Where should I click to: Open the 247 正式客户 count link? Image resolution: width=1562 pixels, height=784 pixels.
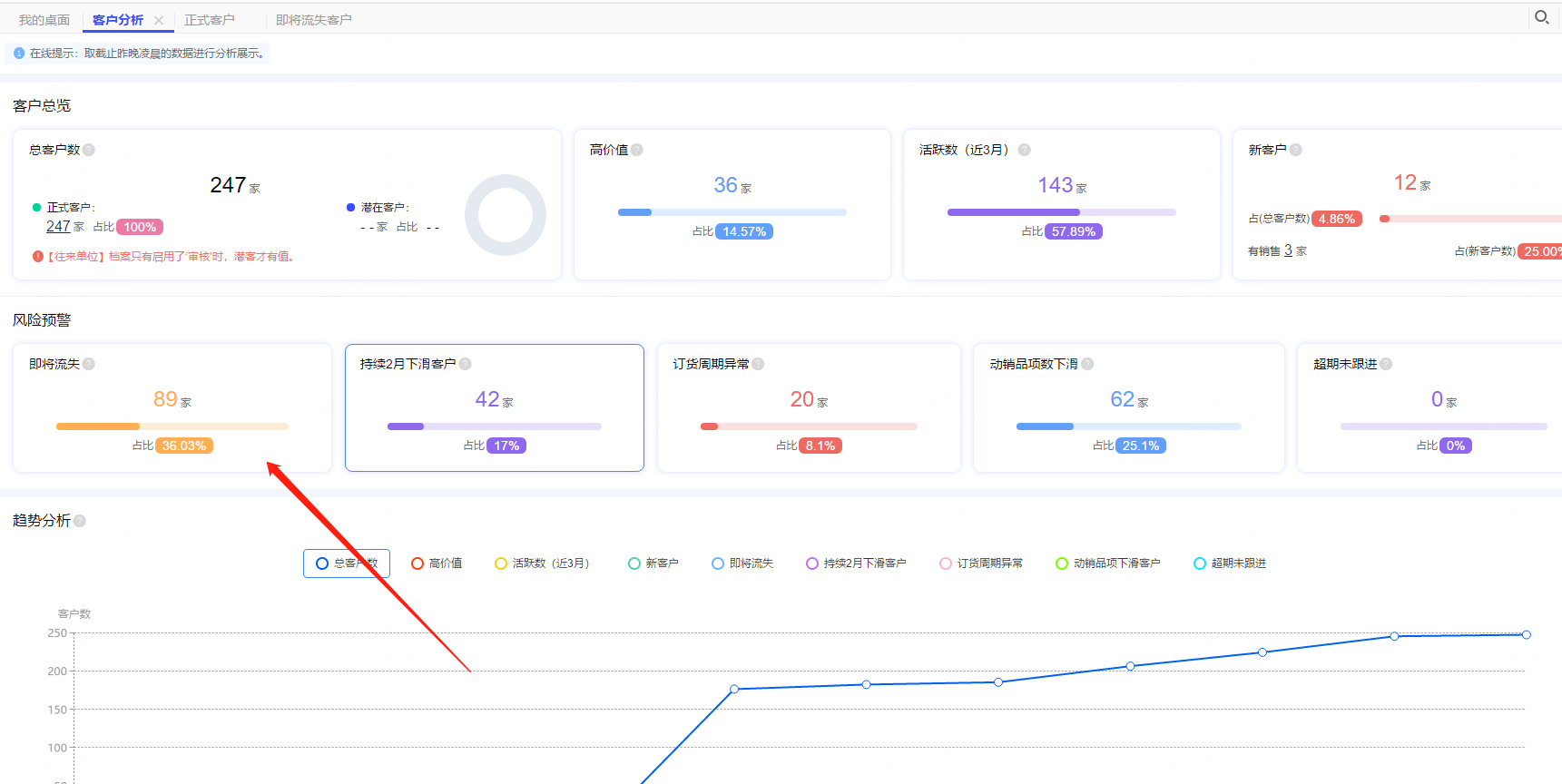58,227
